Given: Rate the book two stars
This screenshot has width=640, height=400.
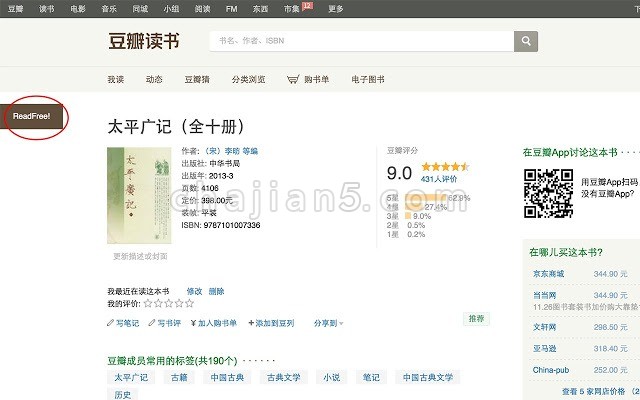Looking at the screenshot, I should coord(158,303).
